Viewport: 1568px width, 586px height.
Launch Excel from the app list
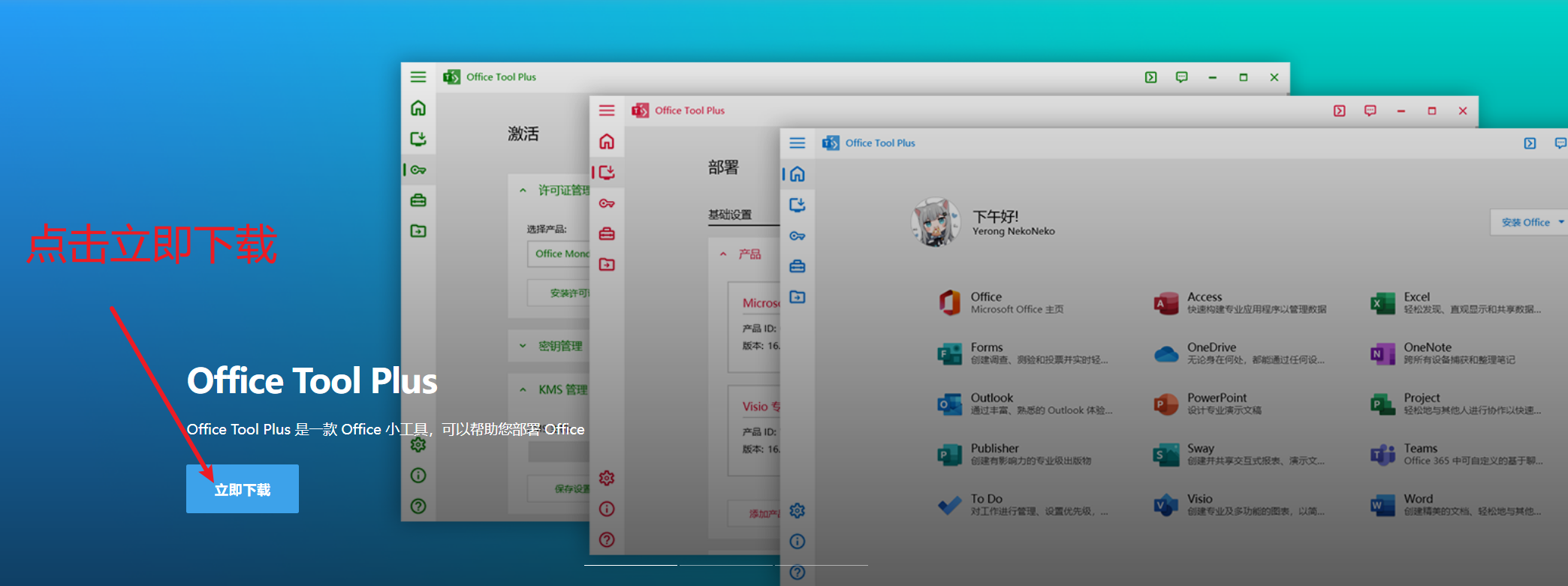(x=1455, y=302)
